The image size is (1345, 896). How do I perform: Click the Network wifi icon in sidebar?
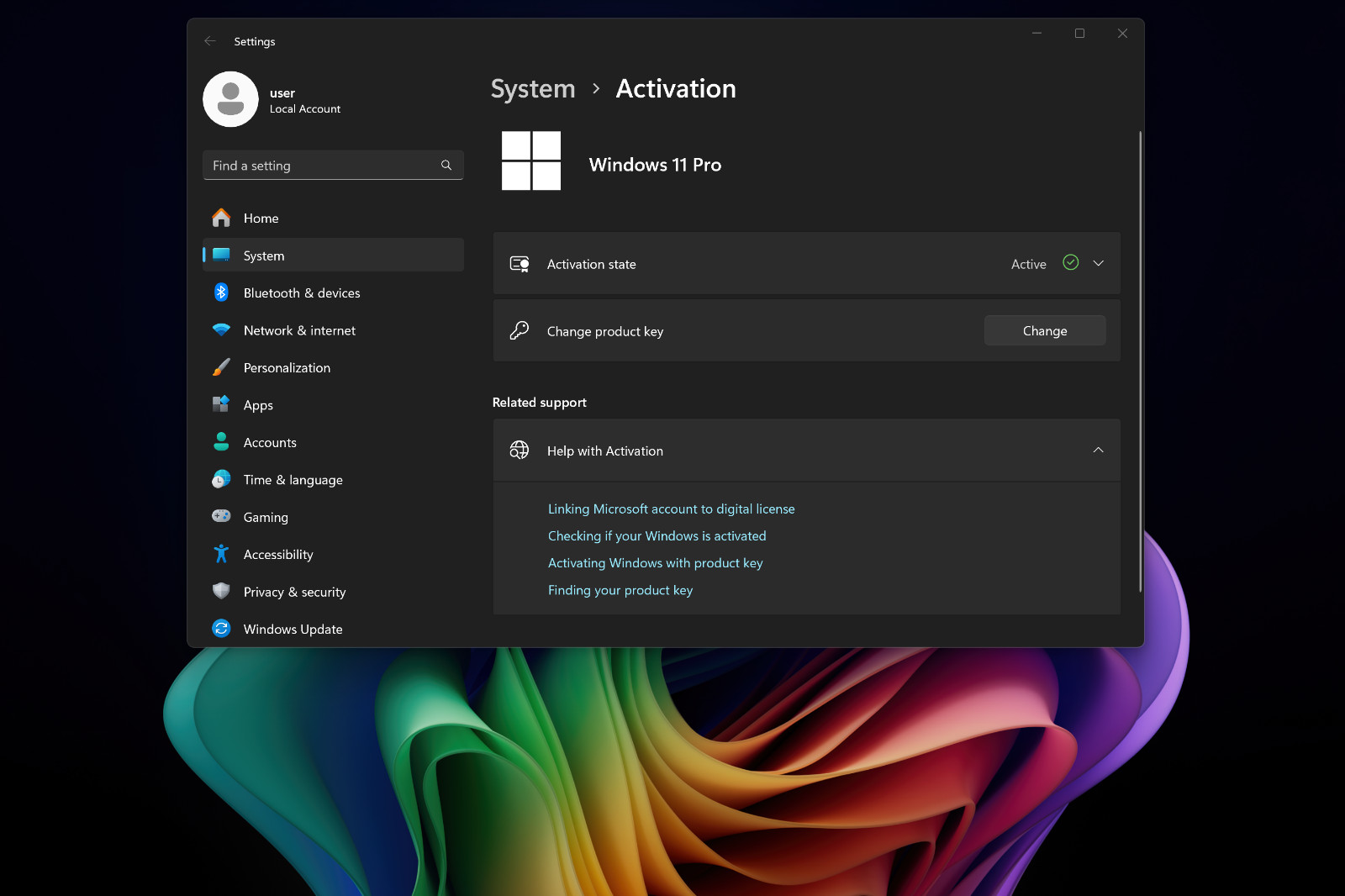221,329
